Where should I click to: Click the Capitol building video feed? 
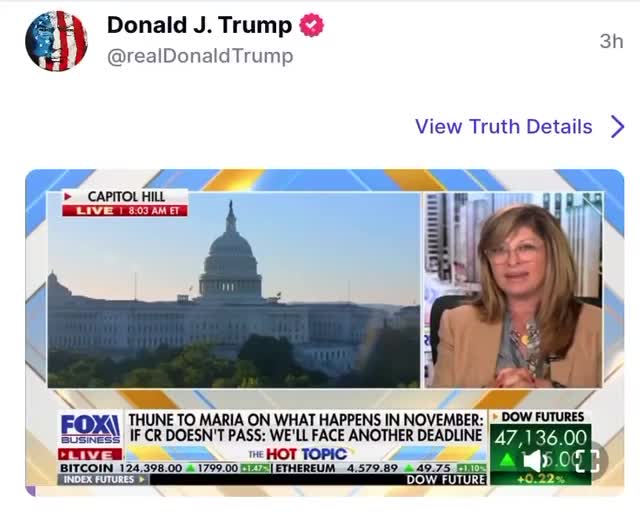point(233,289)
